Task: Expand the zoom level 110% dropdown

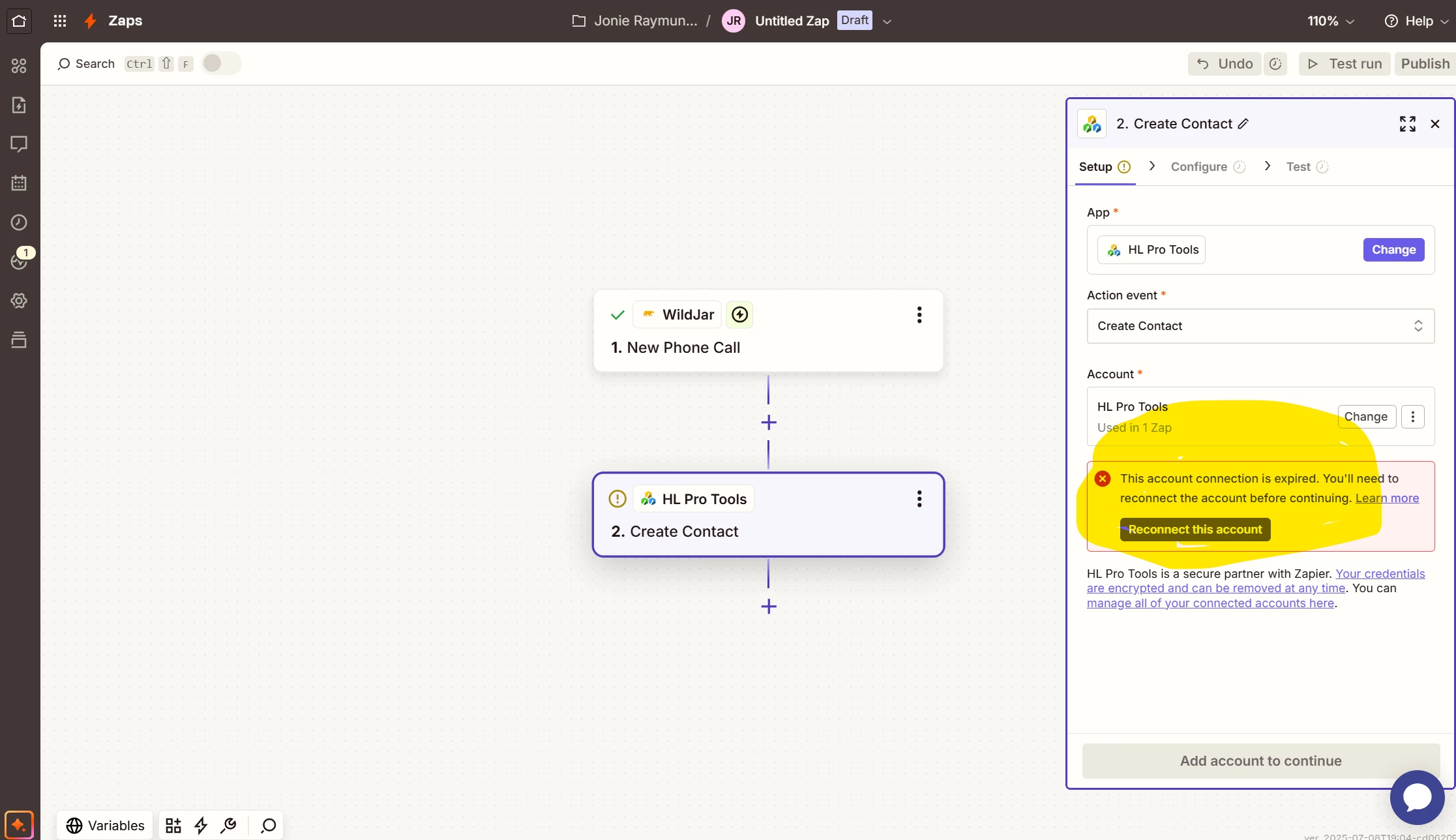Action: [x=1331, y=21]
